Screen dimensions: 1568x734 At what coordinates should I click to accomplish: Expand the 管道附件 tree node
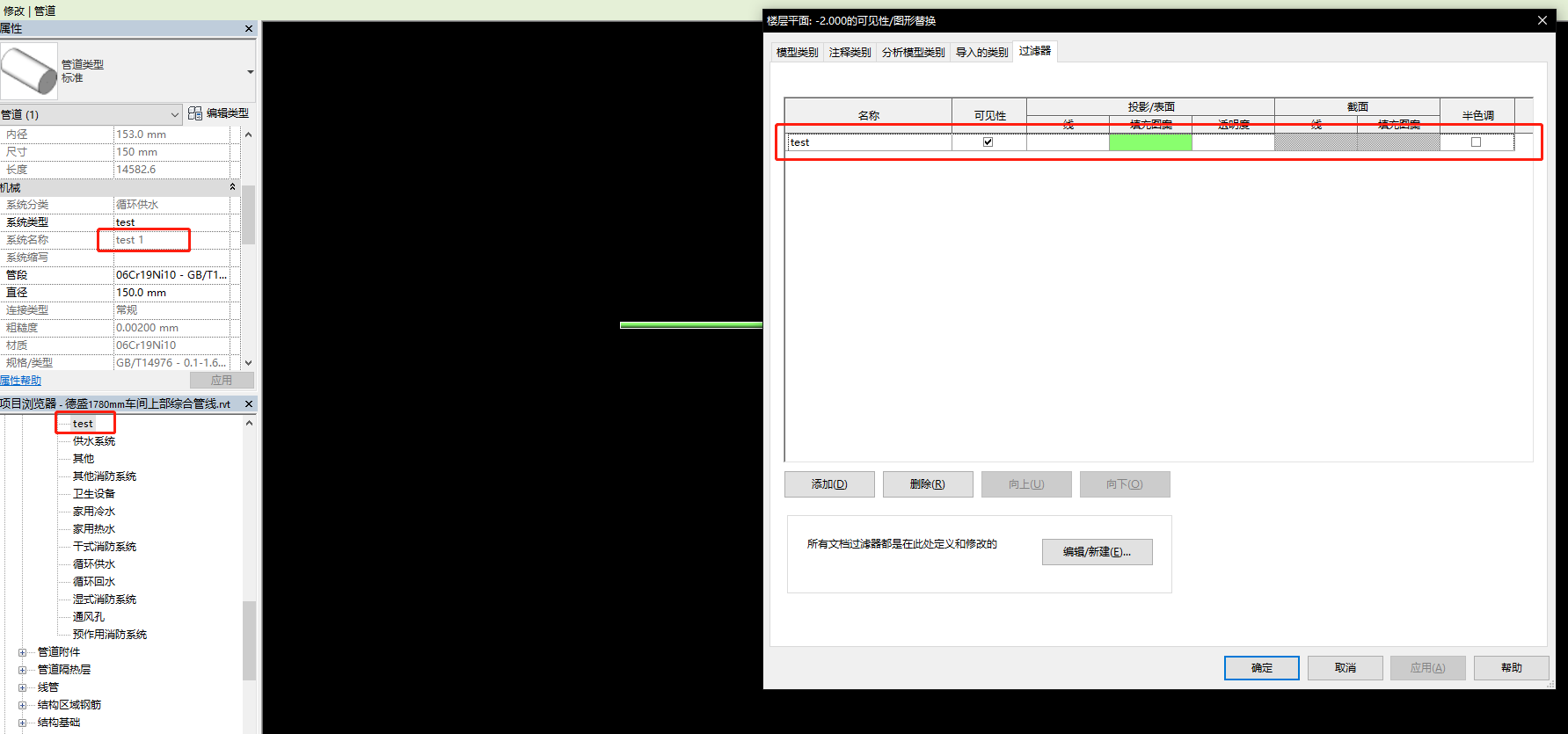click(x=23, y=652)
